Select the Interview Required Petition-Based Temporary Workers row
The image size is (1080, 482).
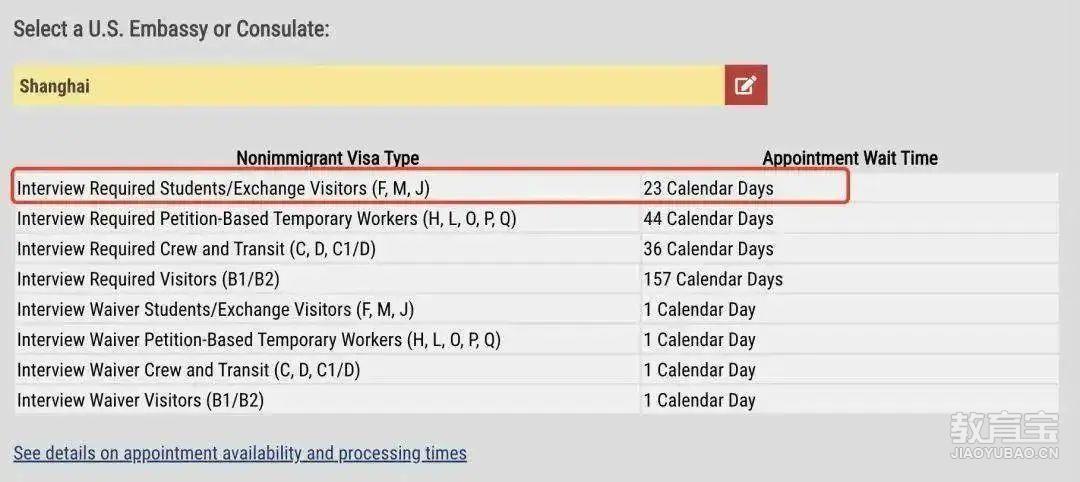pos(536,218)
